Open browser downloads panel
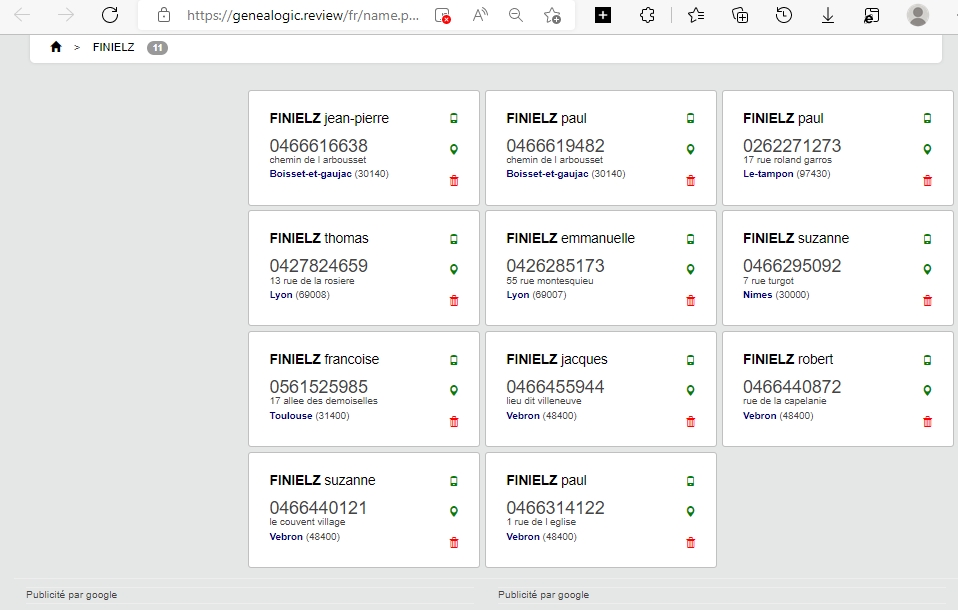The width and height of the screenshot is (958, 610). point(828,15)
